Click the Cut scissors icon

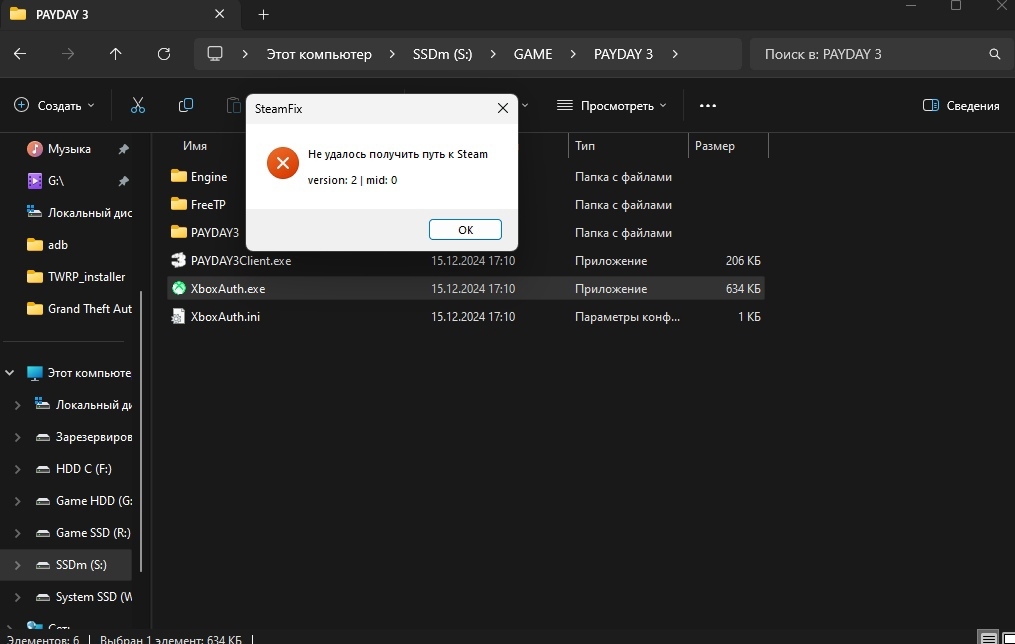138,105
